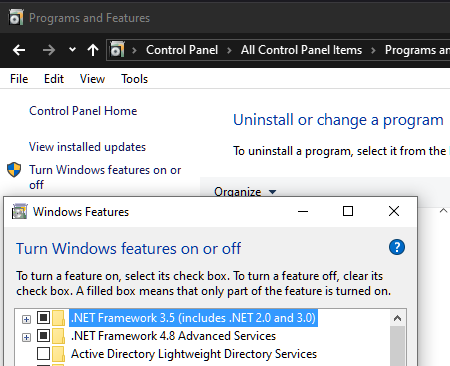The width and height of the screenshot is (450, 366).
Task: Click the Uninstall or change a program heading
Action: 338,120
